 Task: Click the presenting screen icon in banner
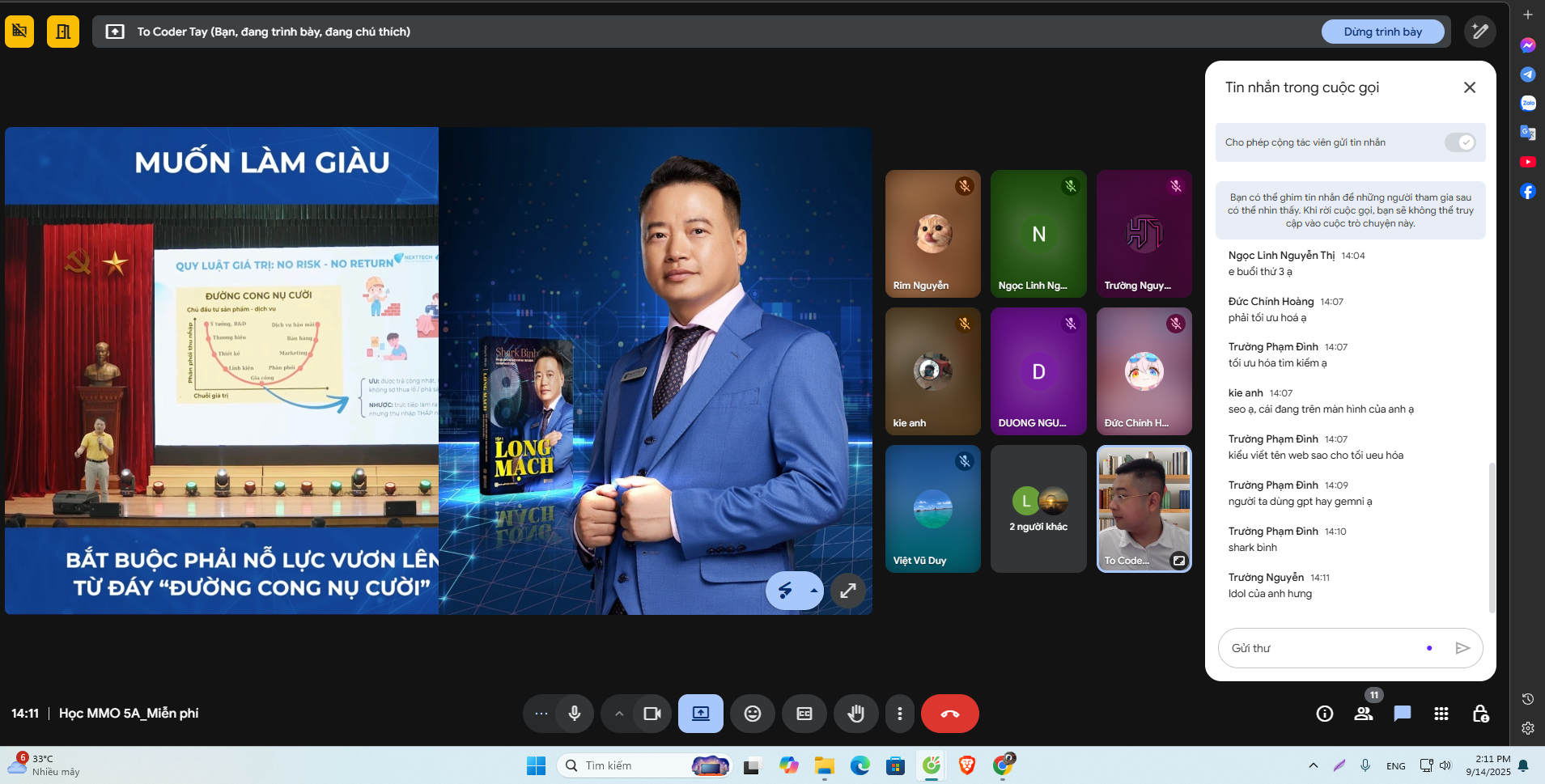tap(115, 32)
